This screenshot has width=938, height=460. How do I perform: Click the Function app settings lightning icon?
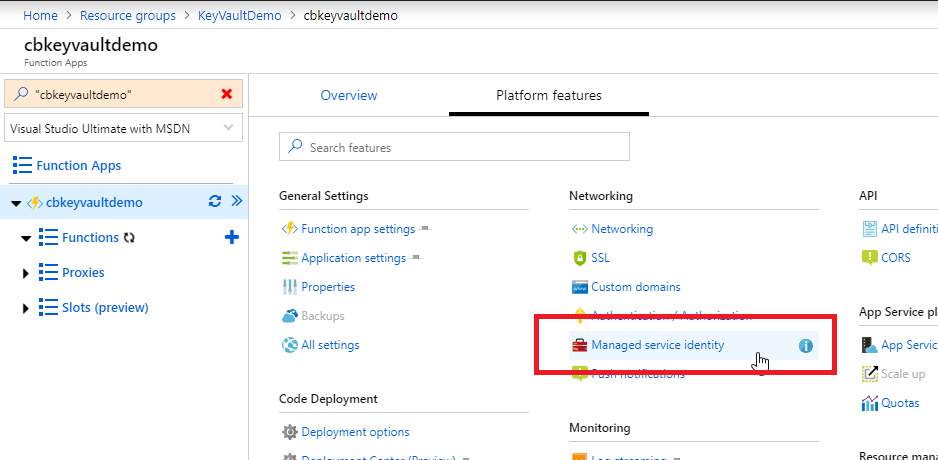290,229
